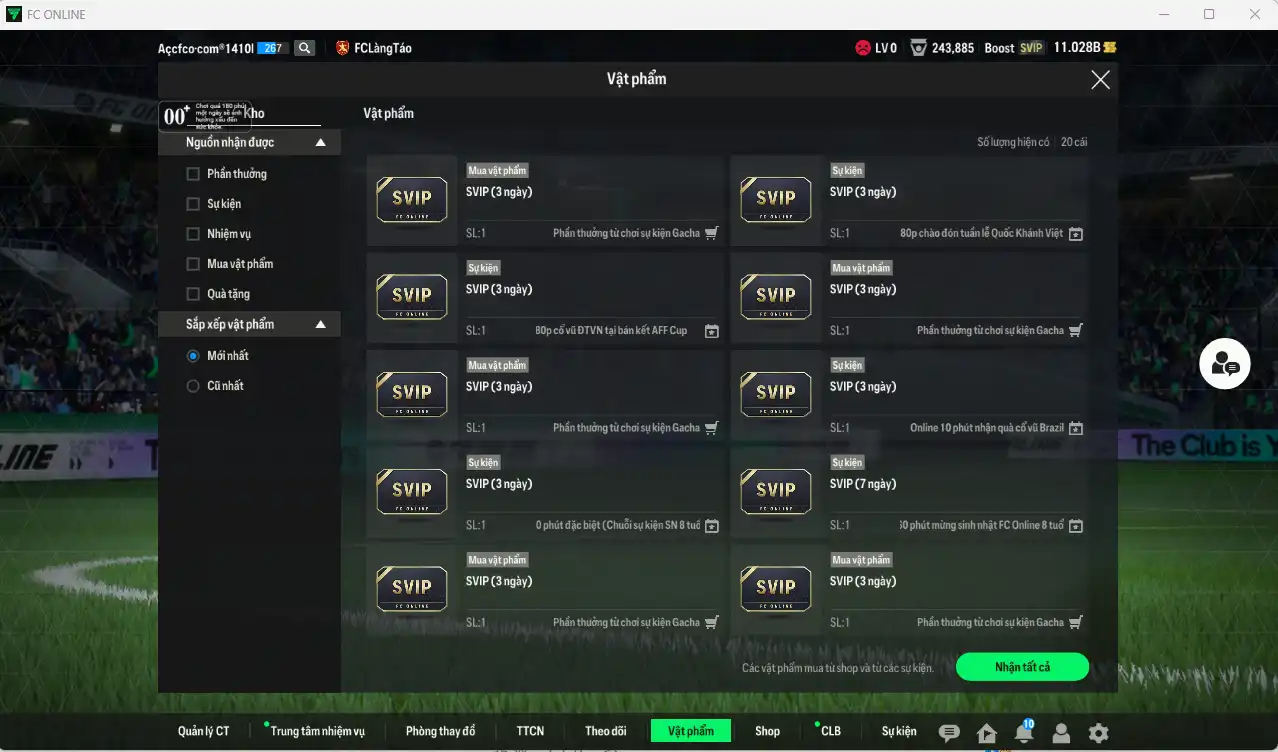Click the green Nhận tất cả button
The height and width of the screenshot is (752, 1278).
1022,667
